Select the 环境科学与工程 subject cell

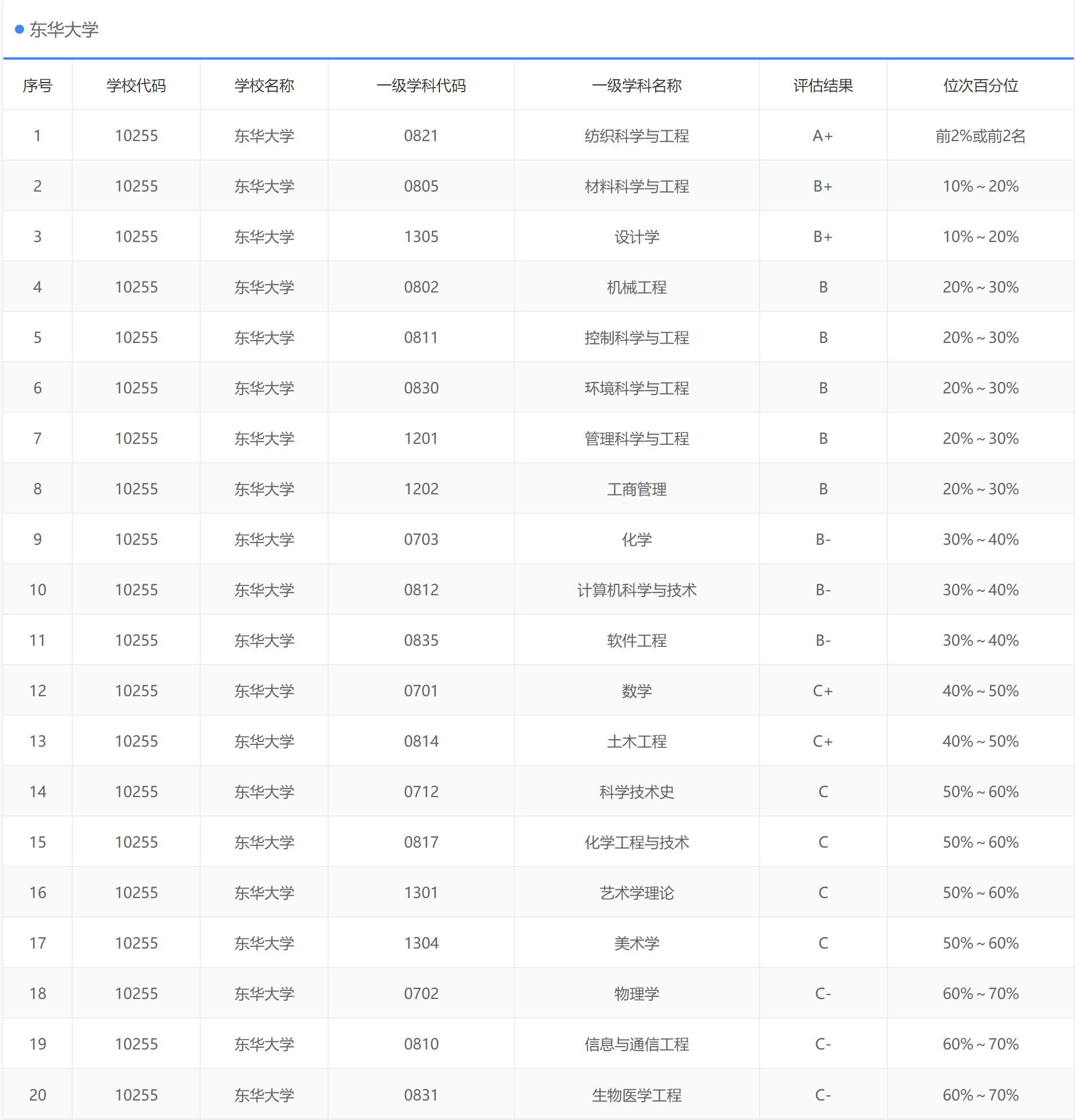coord(637,388)
